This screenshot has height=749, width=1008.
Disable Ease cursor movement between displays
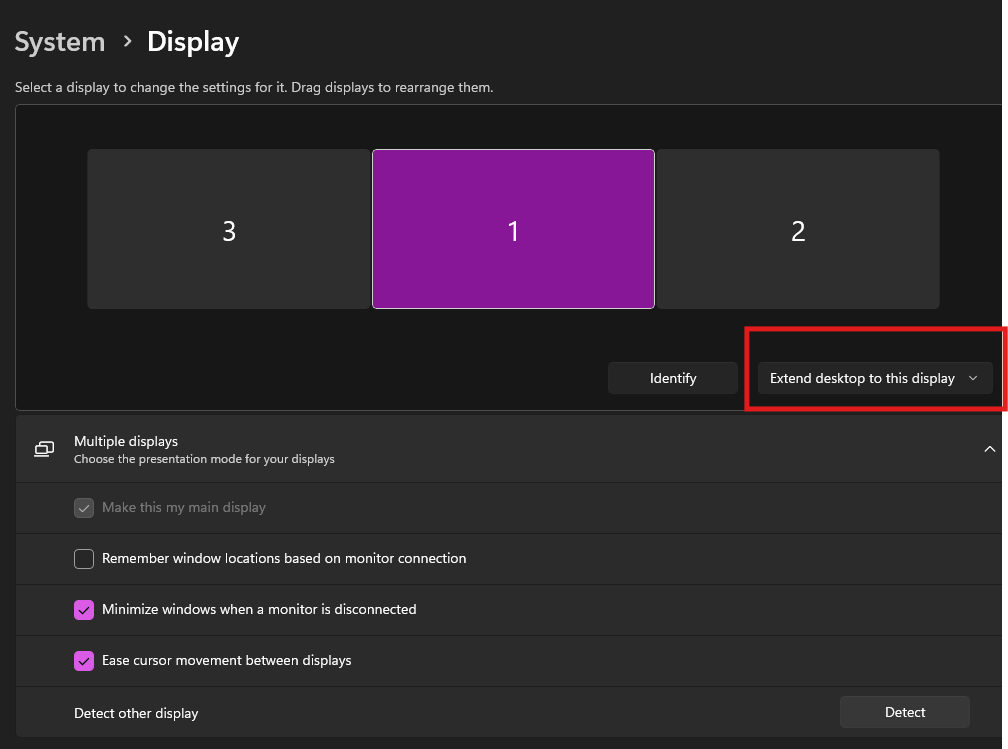(x=84, y=661)
